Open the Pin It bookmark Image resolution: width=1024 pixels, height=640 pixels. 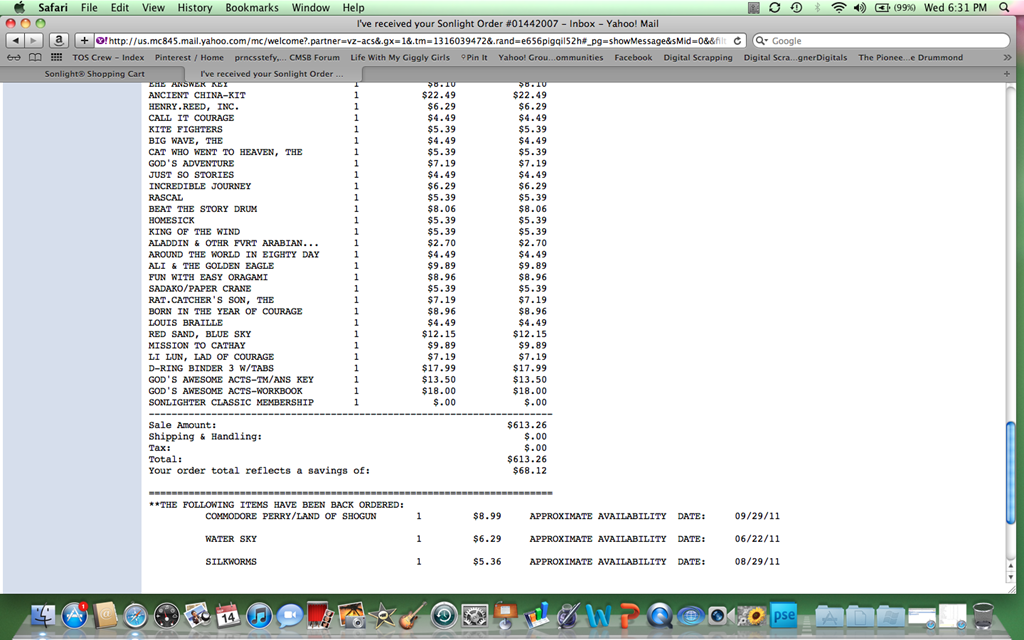click(x=474, y=57)
